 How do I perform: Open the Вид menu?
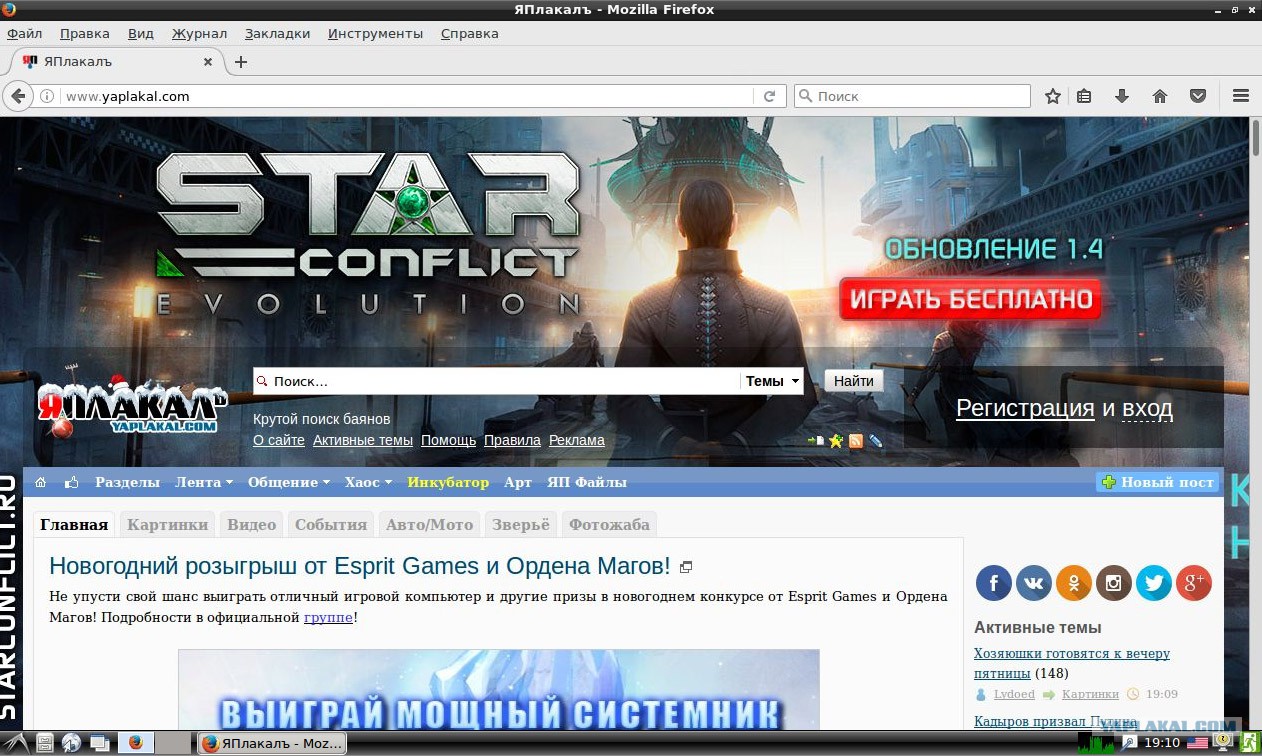(141, 33)
